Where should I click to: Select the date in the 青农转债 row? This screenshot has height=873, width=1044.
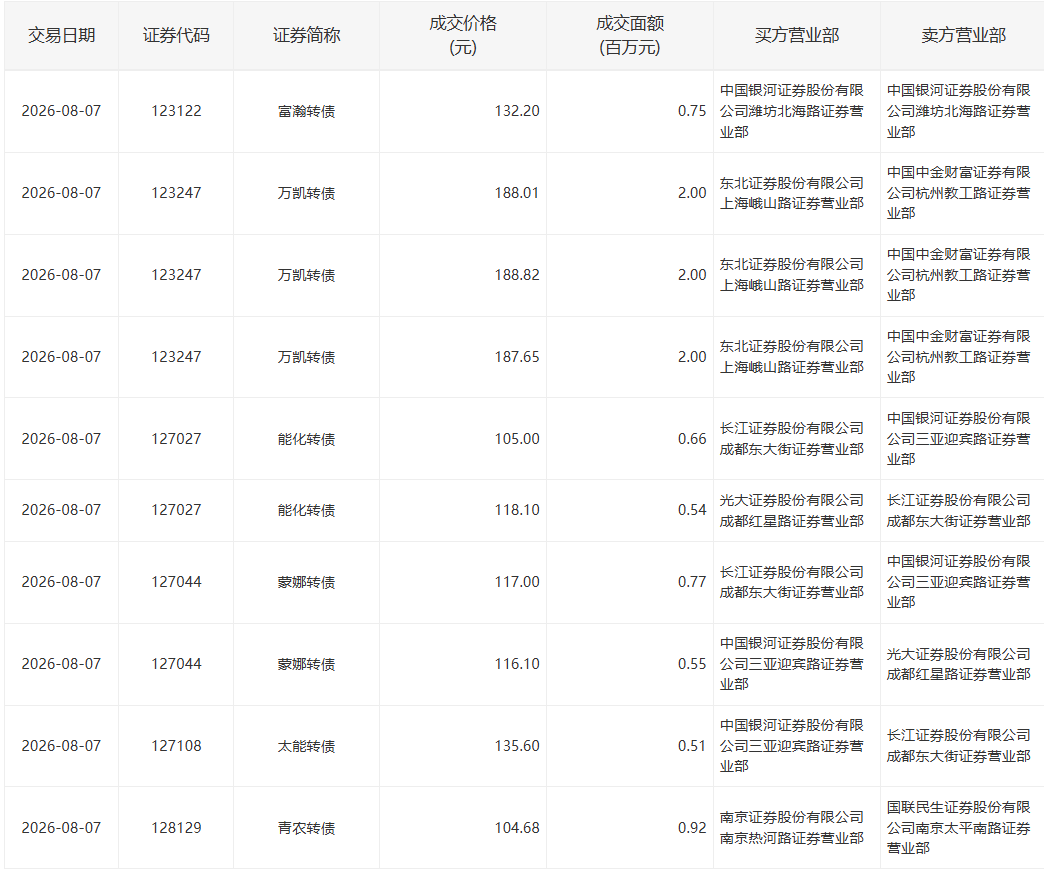pos(61,828)
